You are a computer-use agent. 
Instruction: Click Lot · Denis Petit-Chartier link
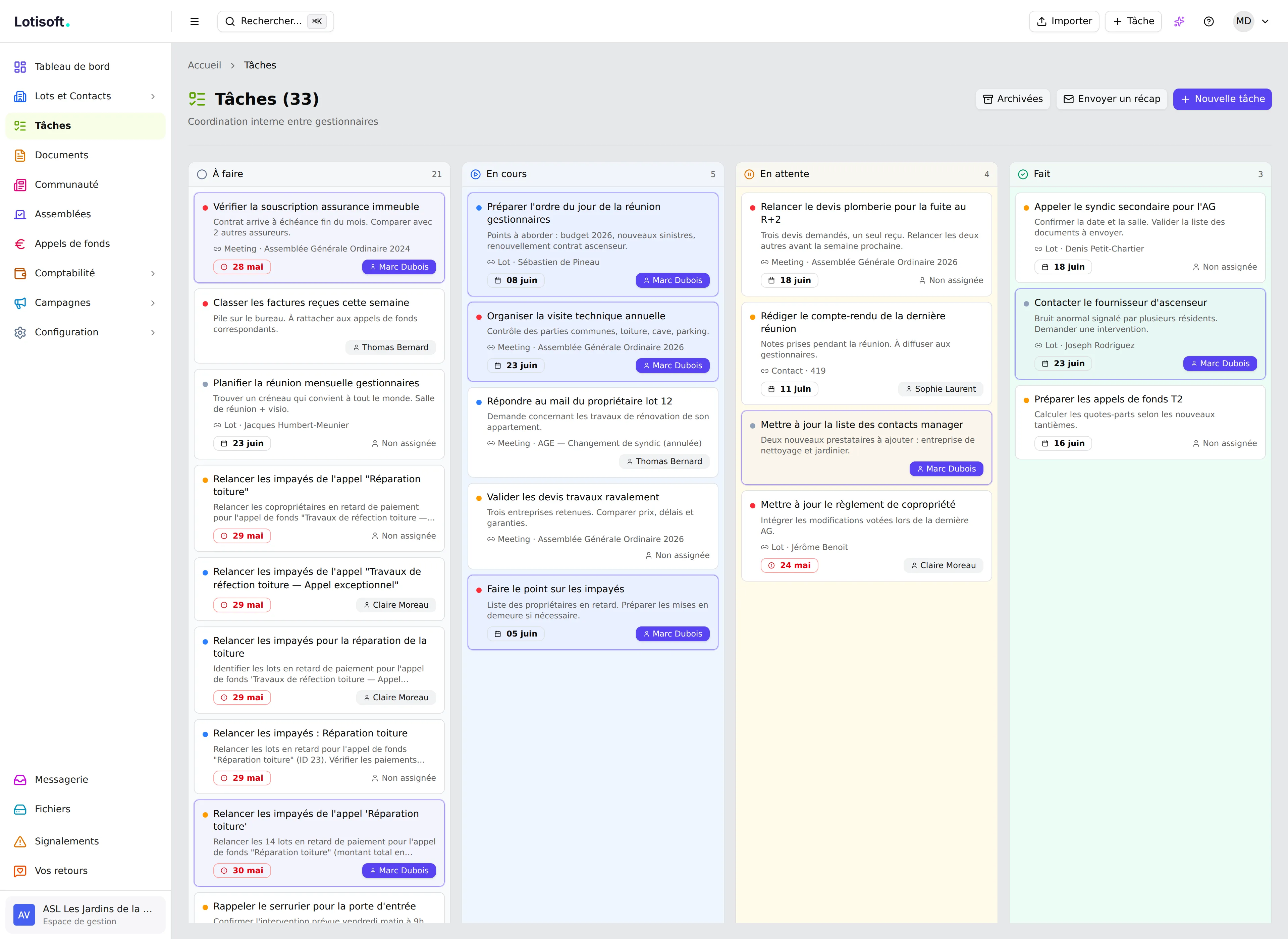click(x=1089, y=249)
